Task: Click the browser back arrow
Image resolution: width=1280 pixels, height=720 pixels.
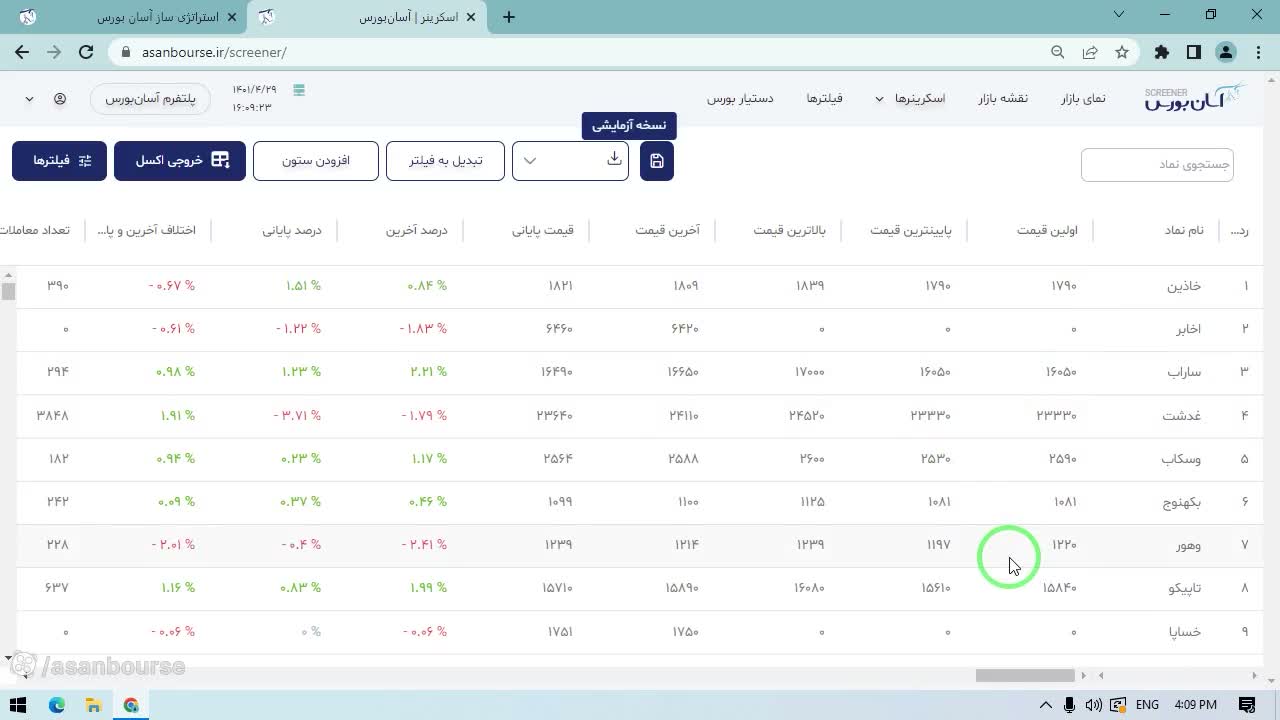Action: 22,52
